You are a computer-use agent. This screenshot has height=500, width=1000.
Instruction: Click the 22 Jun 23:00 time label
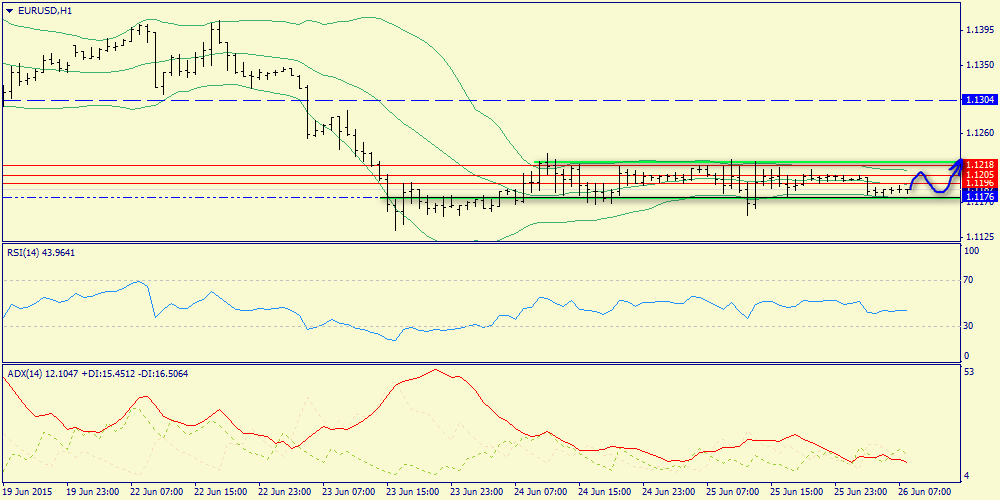283,492
